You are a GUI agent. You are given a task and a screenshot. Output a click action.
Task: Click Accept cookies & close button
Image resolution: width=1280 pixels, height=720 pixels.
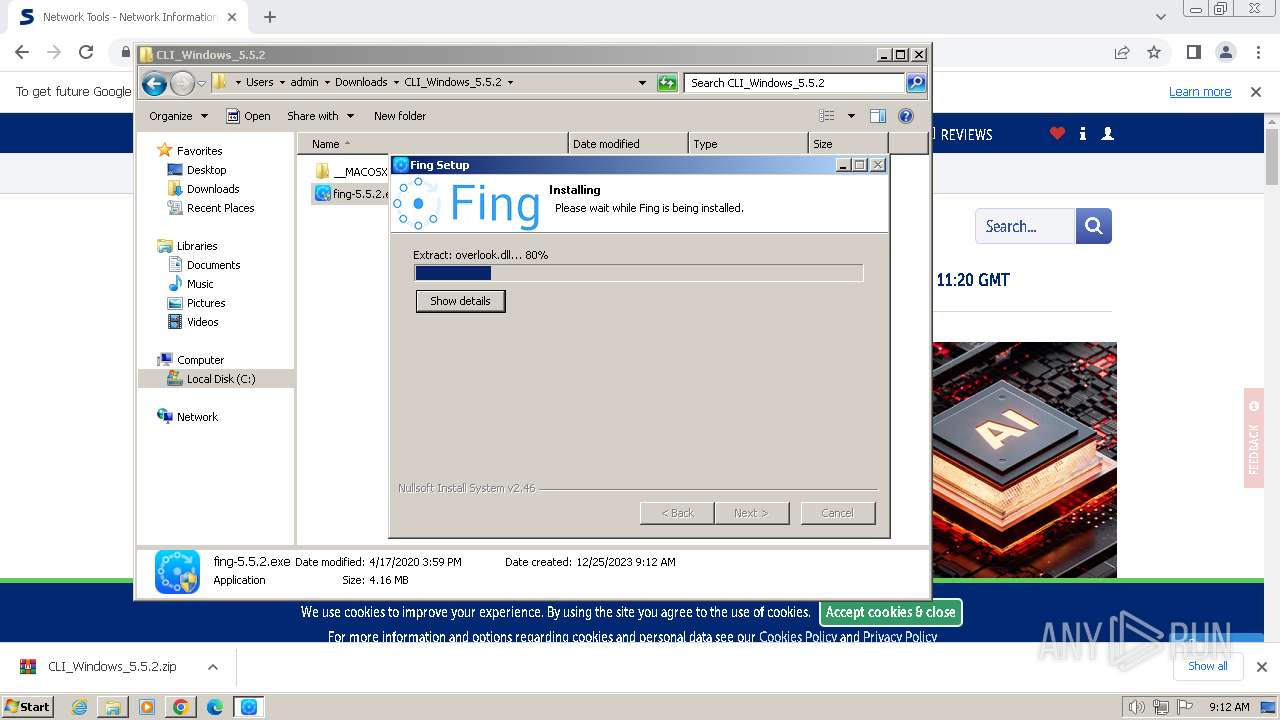(x=890, y=612)
